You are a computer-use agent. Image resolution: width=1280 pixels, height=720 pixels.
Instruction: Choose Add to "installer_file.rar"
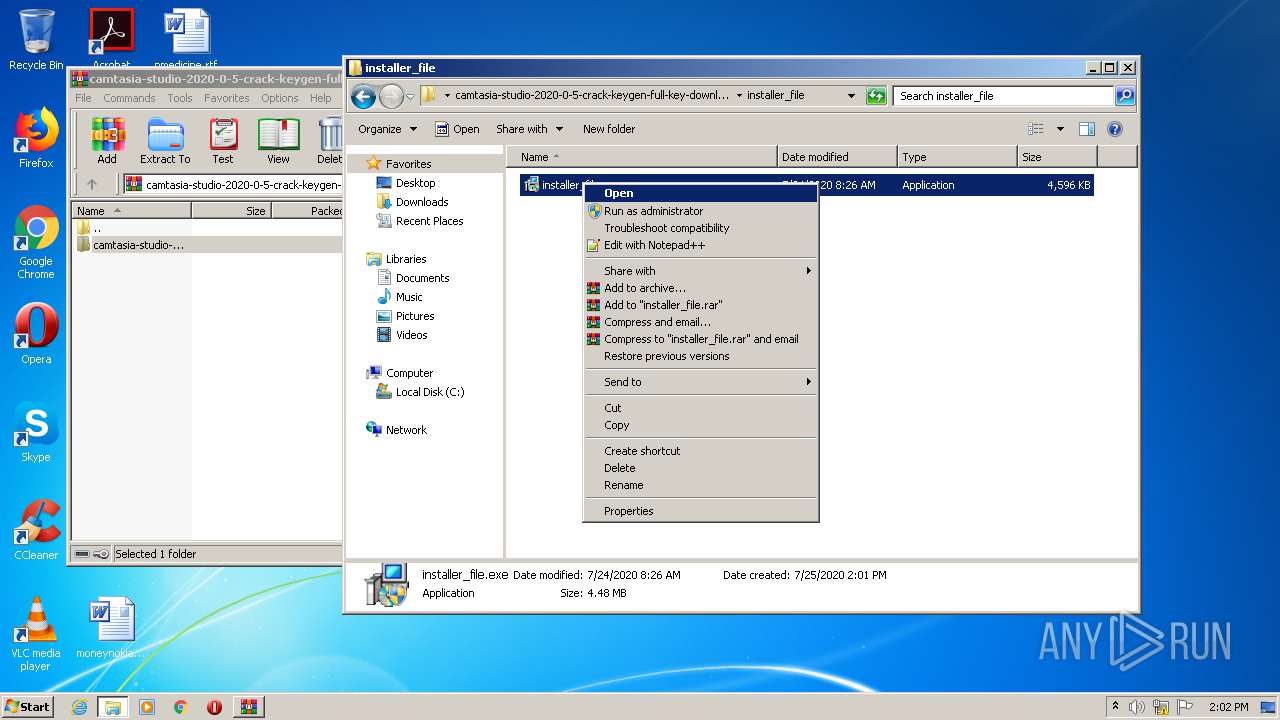click(701, 305)
